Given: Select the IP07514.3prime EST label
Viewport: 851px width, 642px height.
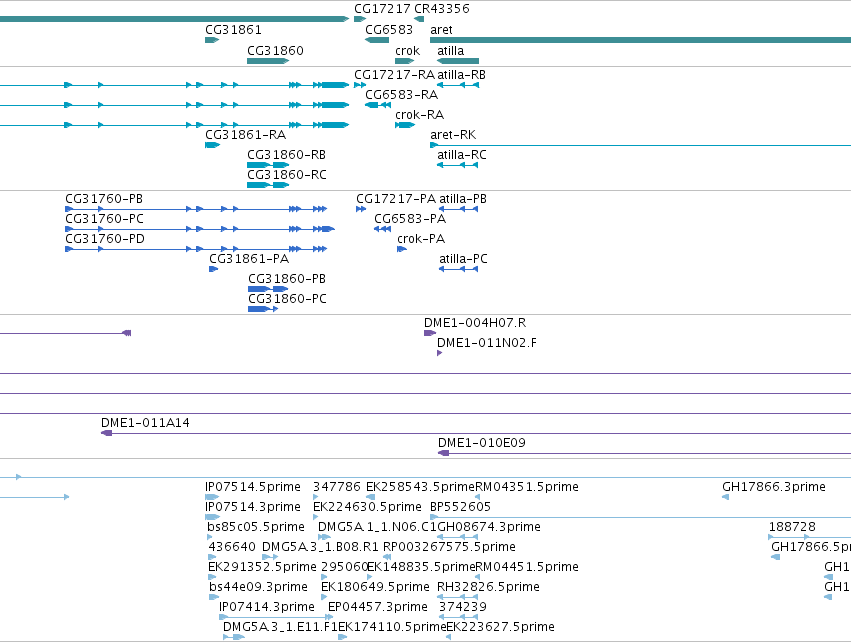Looking at the screenshot, I should pyautogui.click(x=253, y=507).
